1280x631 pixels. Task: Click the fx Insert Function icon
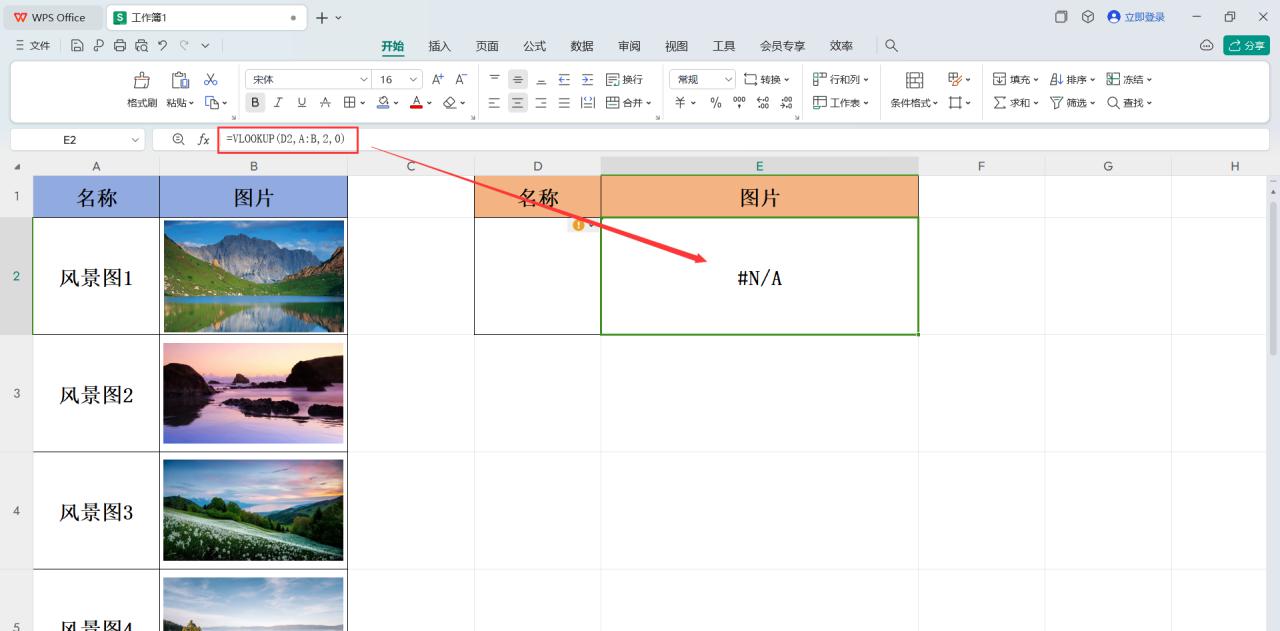(203, 139)
